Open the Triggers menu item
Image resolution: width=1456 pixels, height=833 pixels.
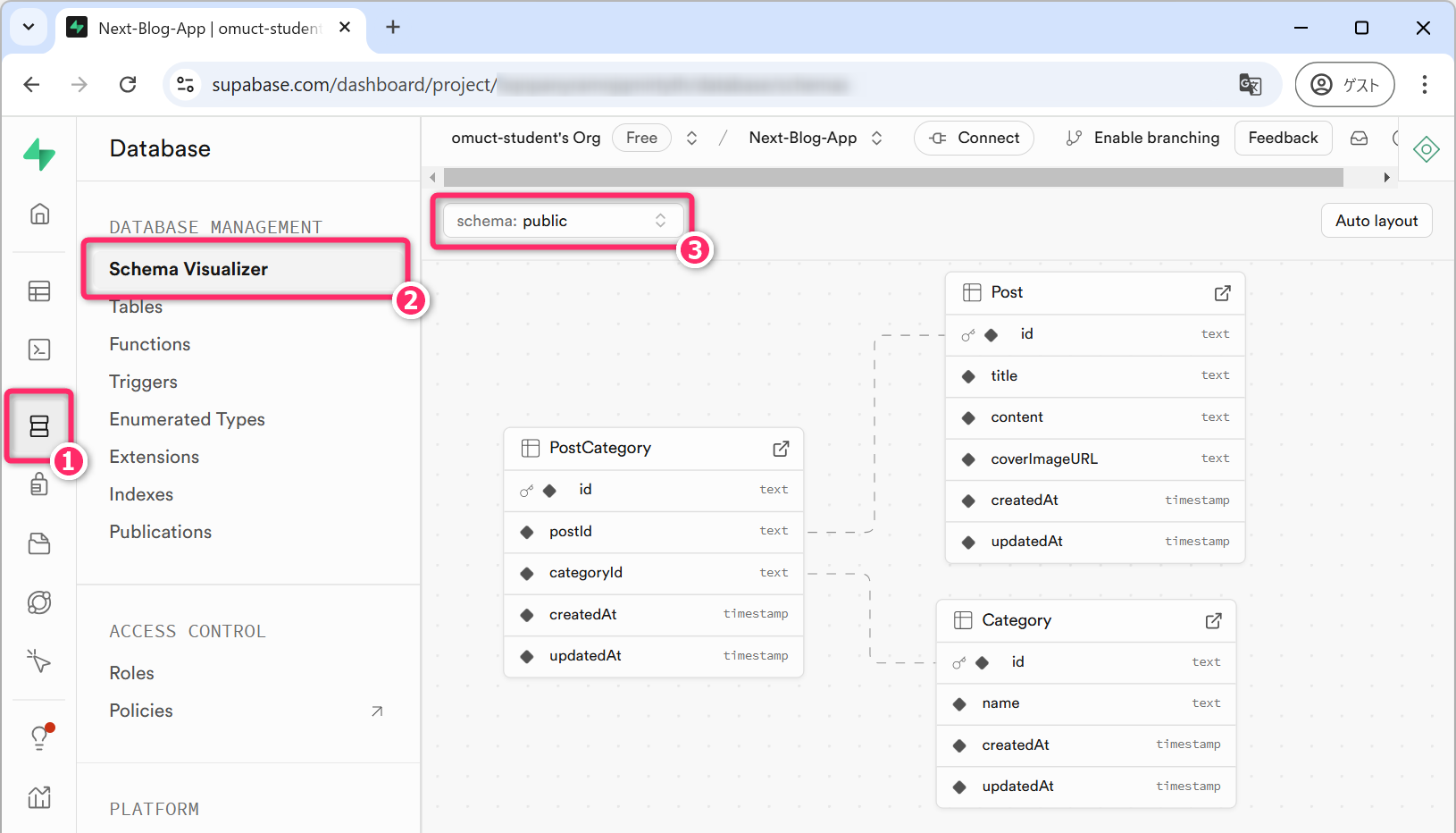coord(143,382)
